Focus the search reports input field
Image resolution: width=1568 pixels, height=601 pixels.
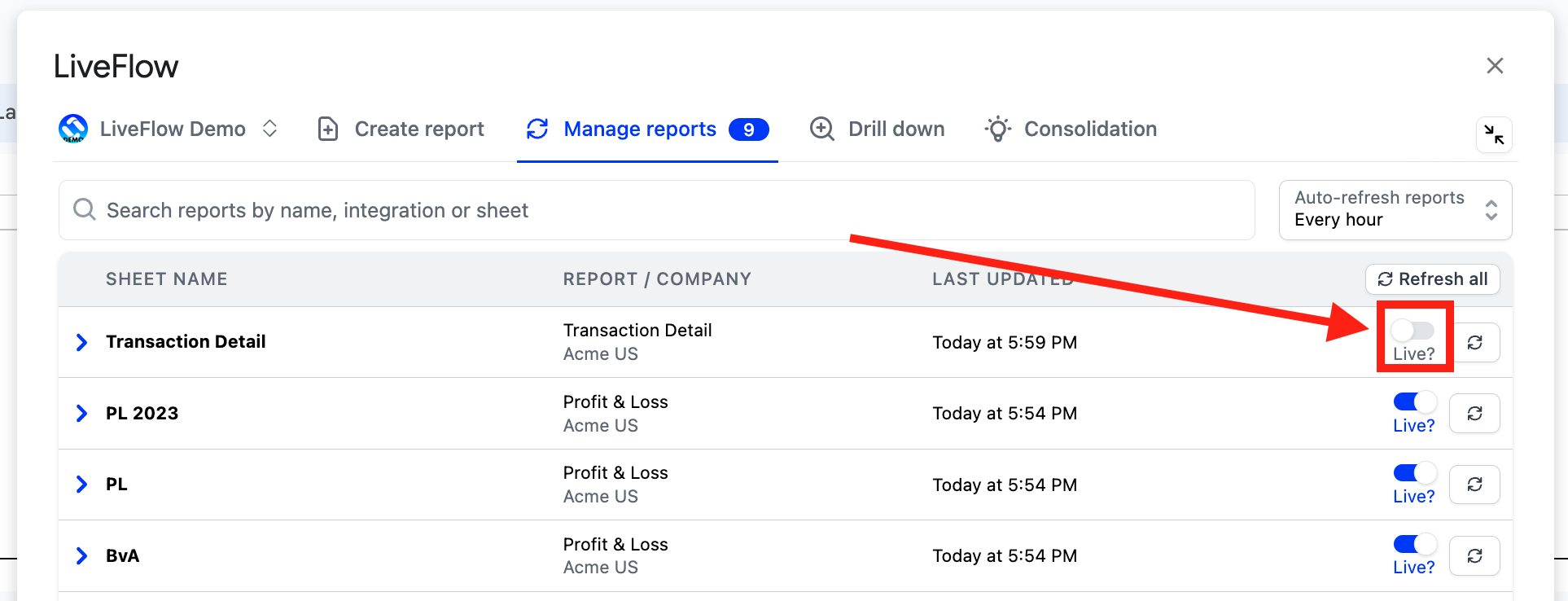click(656, 210)
